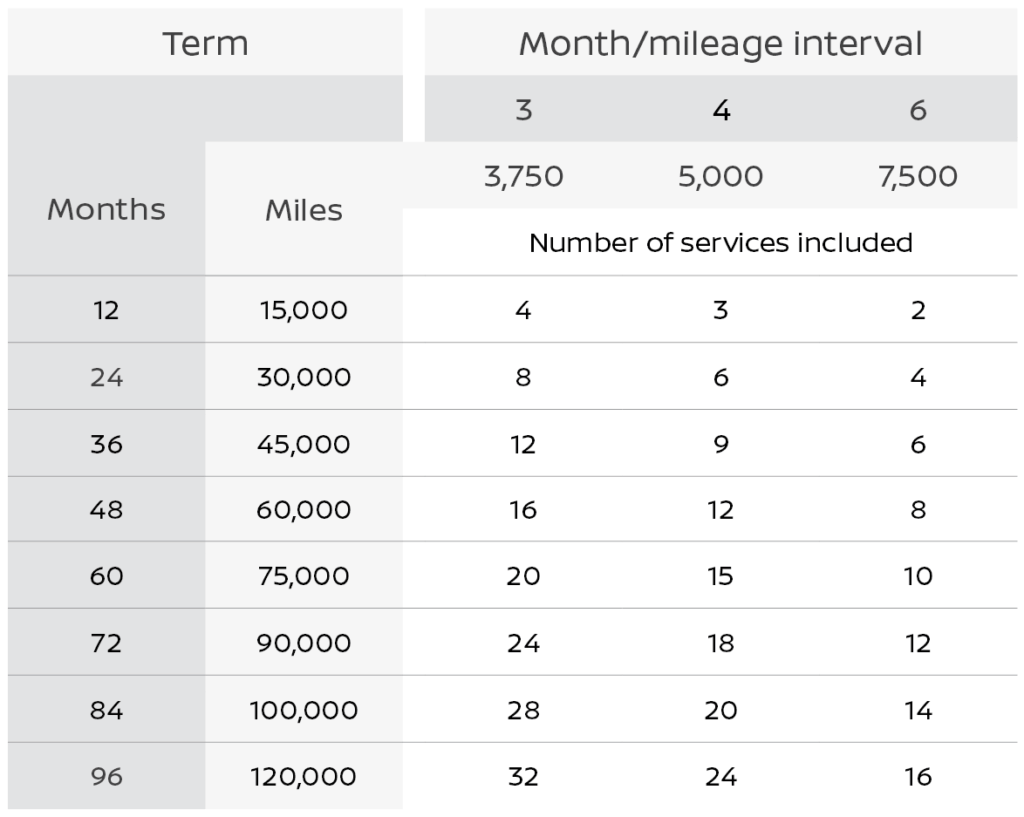
Task: Select the 7,500 mile interval cell
Action: pos(918,177)
